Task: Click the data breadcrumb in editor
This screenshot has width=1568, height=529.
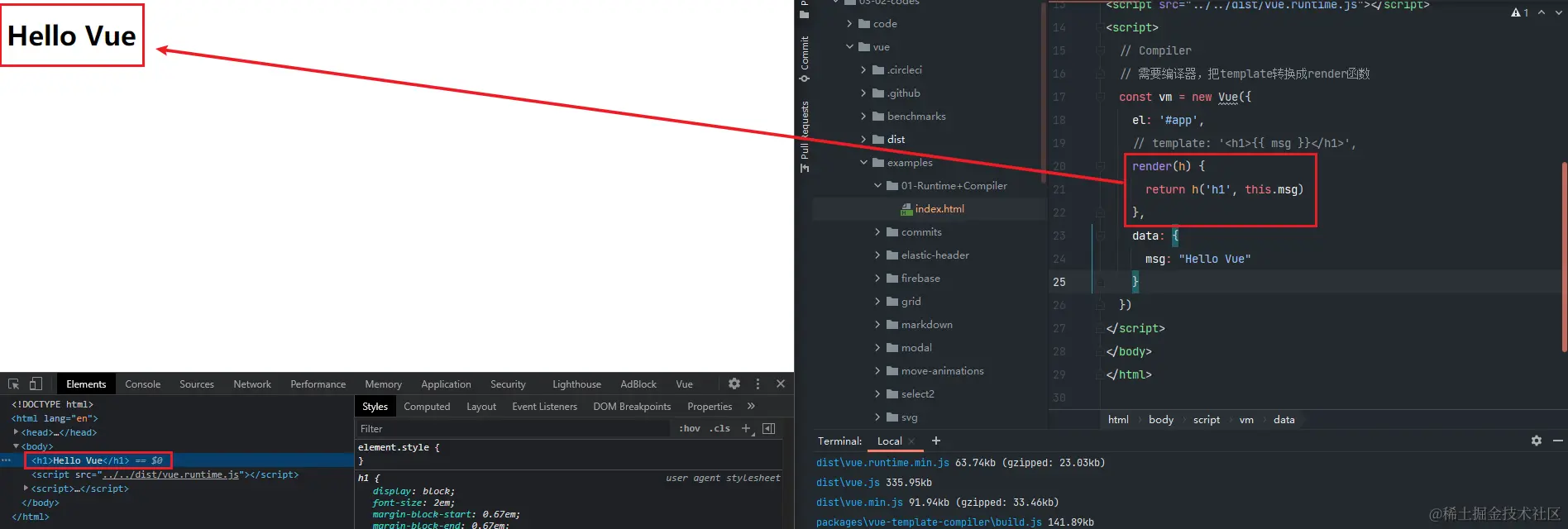Action: point(1284,420)
